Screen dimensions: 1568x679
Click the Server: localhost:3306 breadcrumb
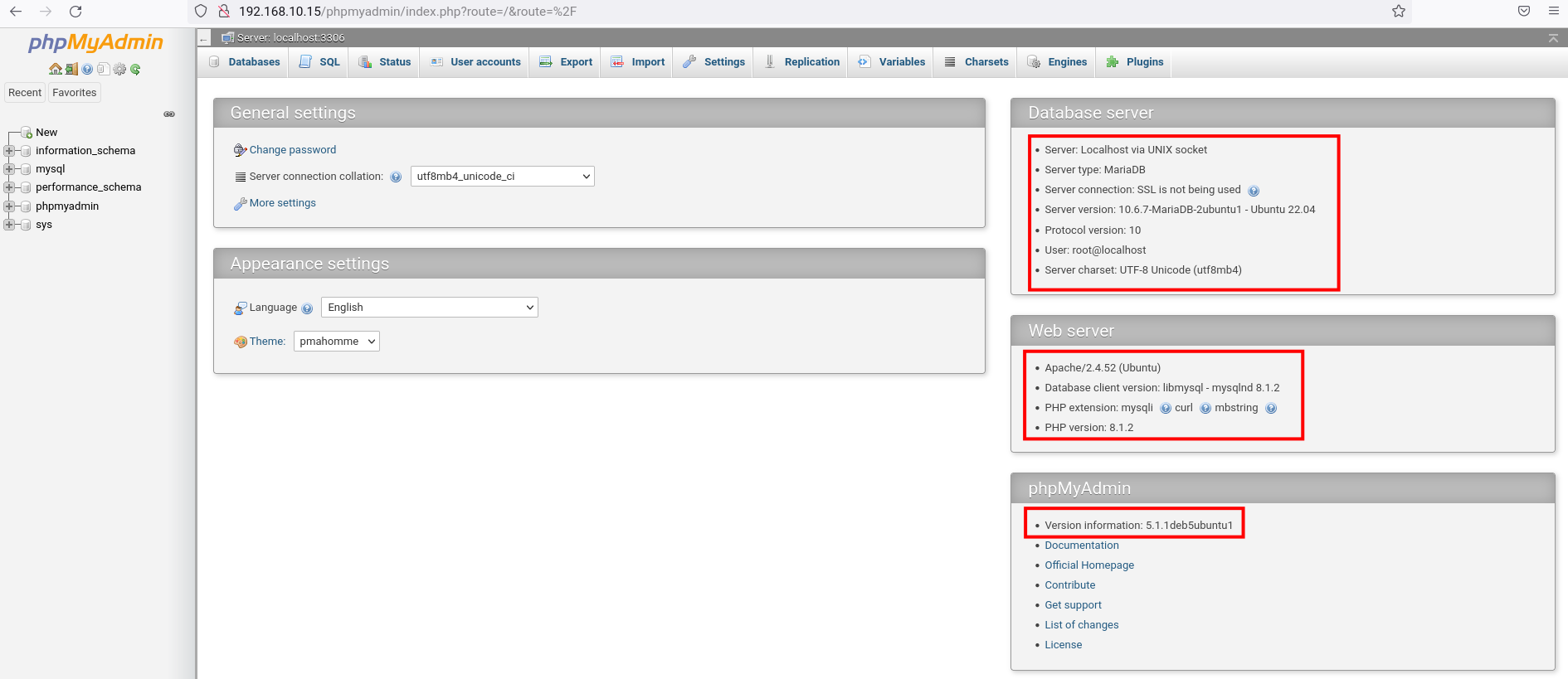290,38
